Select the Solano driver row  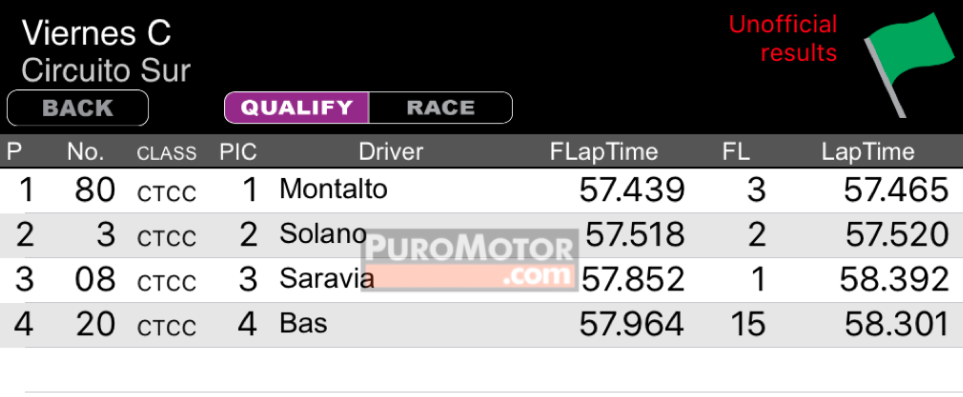point(482,235)
